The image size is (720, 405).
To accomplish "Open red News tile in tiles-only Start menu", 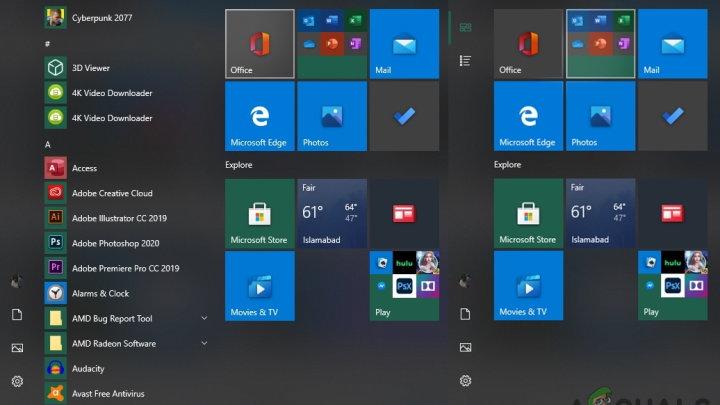I will click(x=673, y=214).
